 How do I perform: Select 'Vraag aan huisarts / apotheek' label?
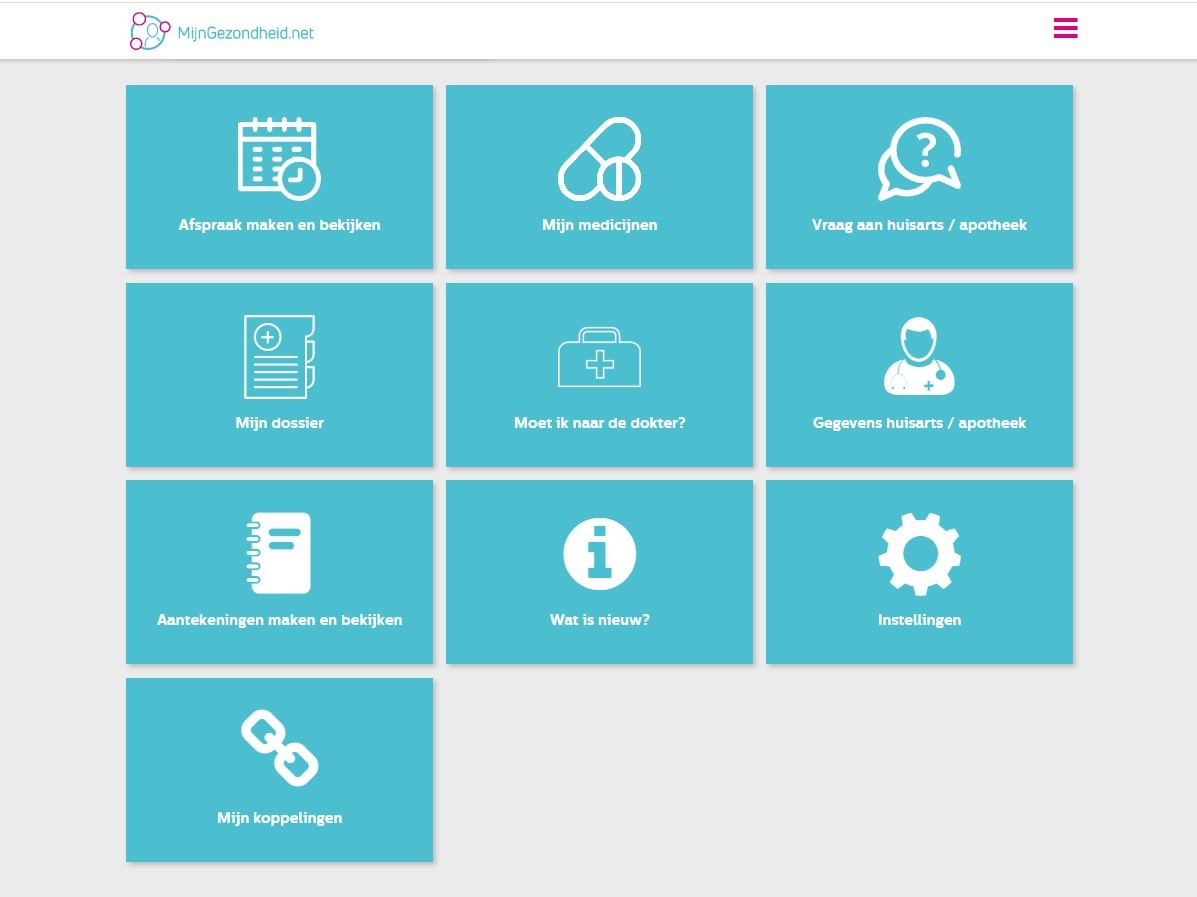(919, 224)
